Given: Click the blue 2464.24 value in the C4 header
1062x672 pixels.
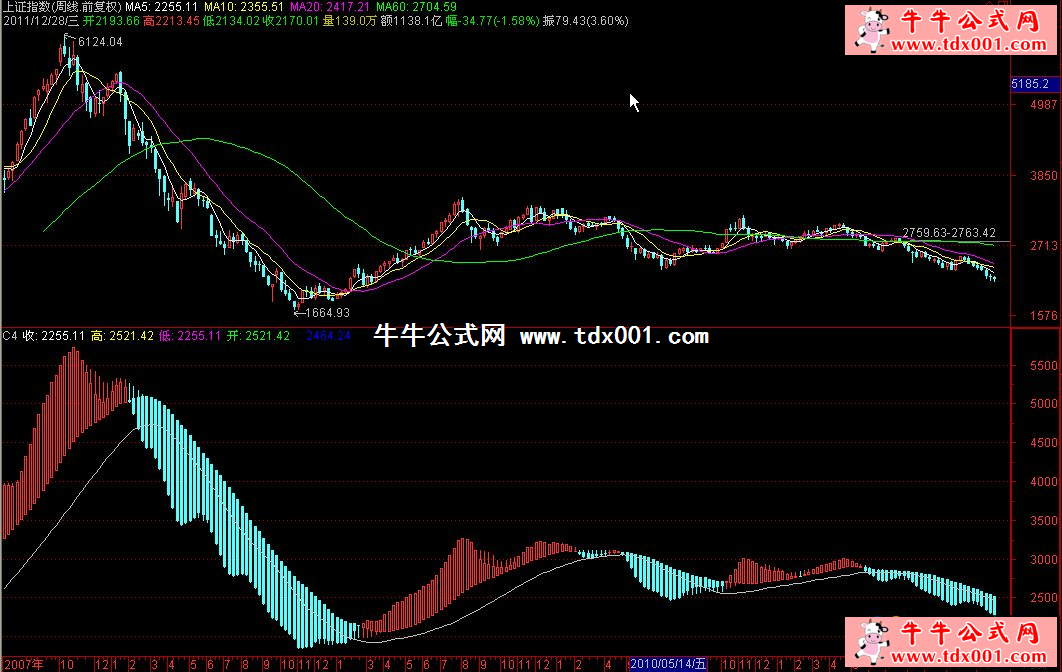Looking at the screenshot, I should tap(329, 336).
